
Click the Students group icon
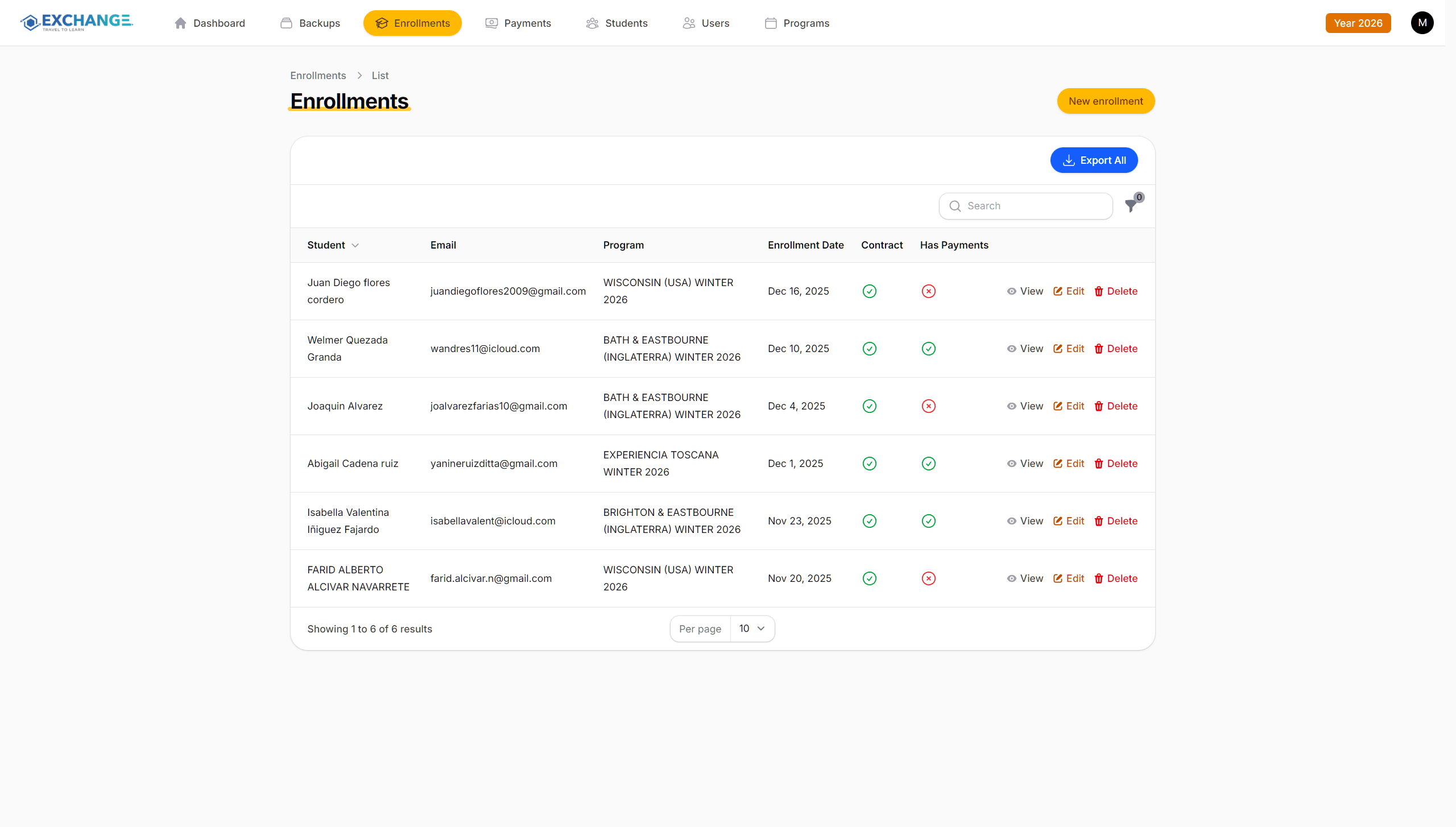tap(591, 23)
